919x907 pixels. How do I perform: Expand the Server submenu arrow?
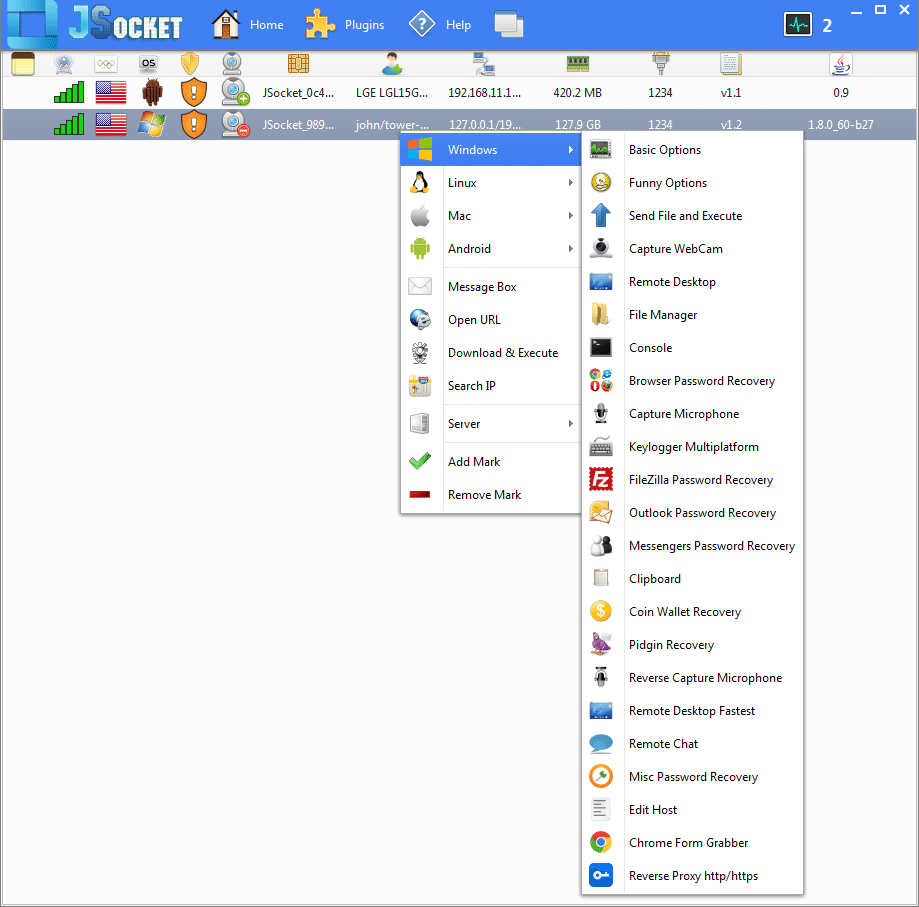pyautogui.click(x=571, y=424)
